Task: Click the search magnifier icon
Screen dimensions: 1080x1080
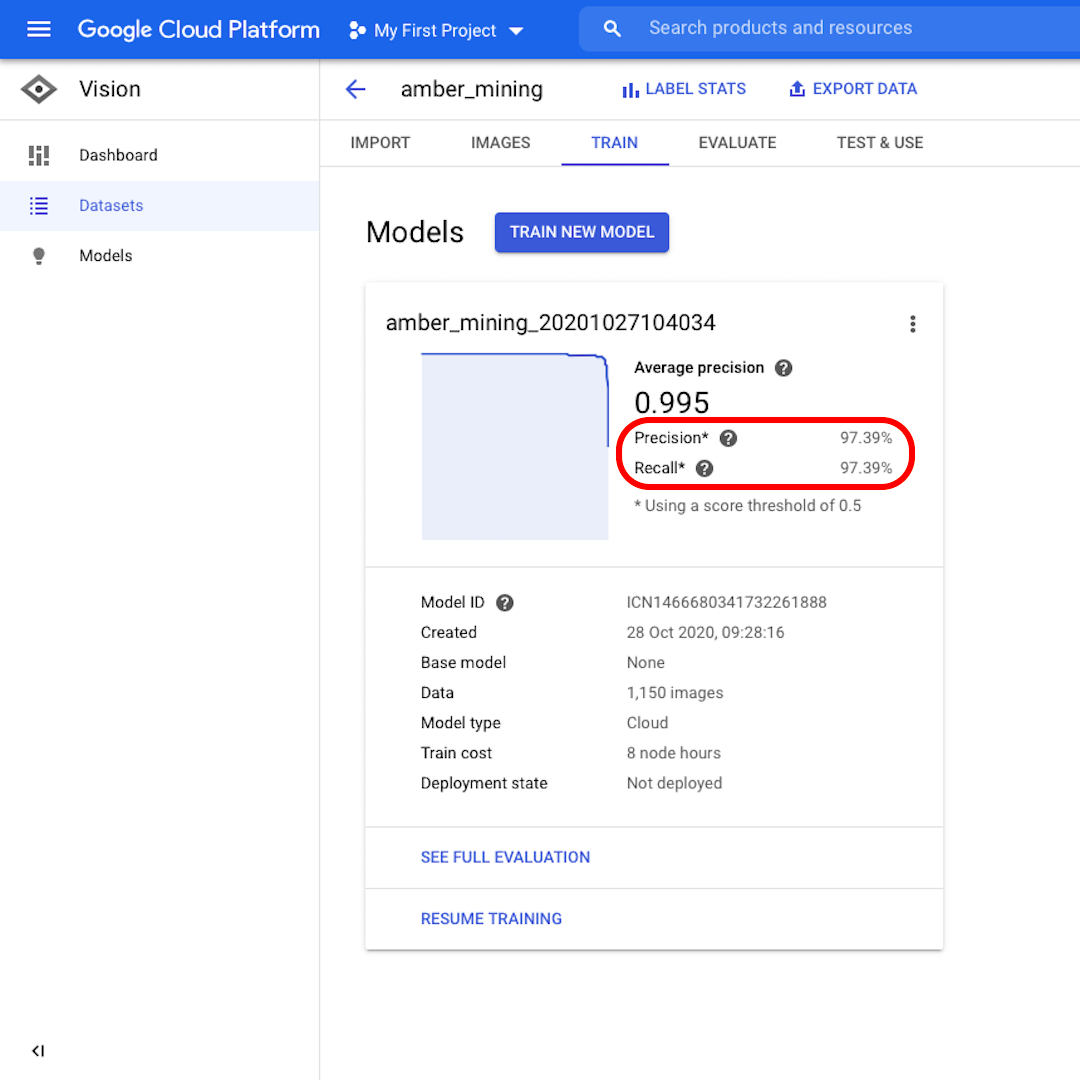Action: click(x=612, y=28)
